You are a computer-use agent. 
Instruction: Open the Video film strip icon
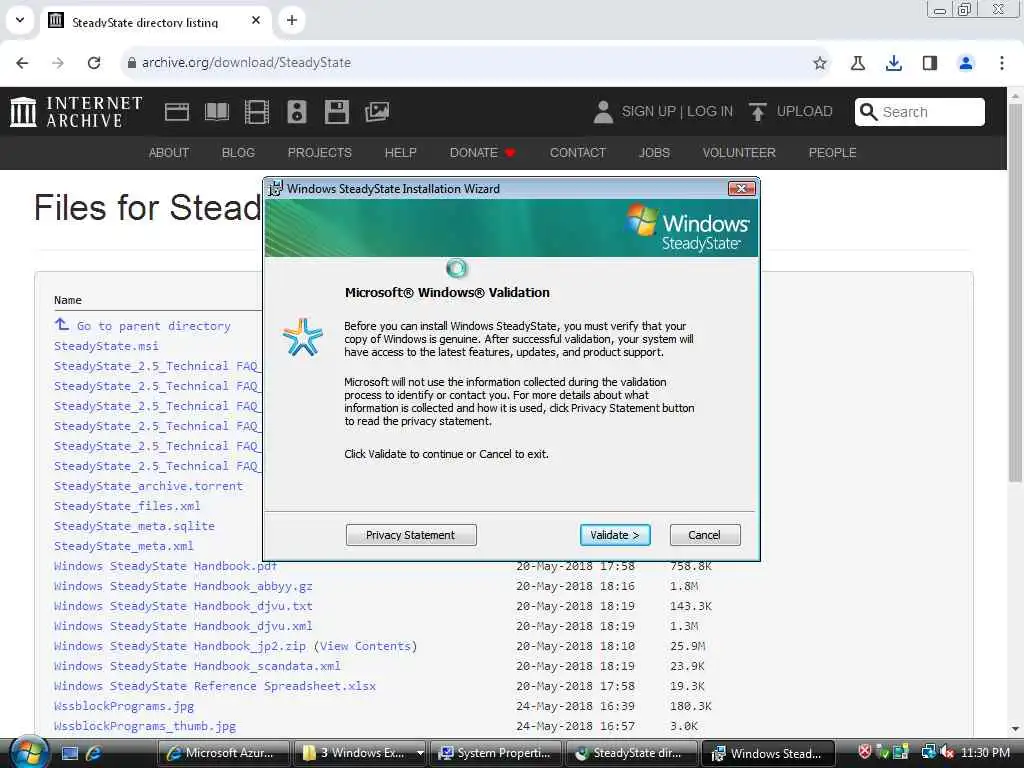click(257, 112)
